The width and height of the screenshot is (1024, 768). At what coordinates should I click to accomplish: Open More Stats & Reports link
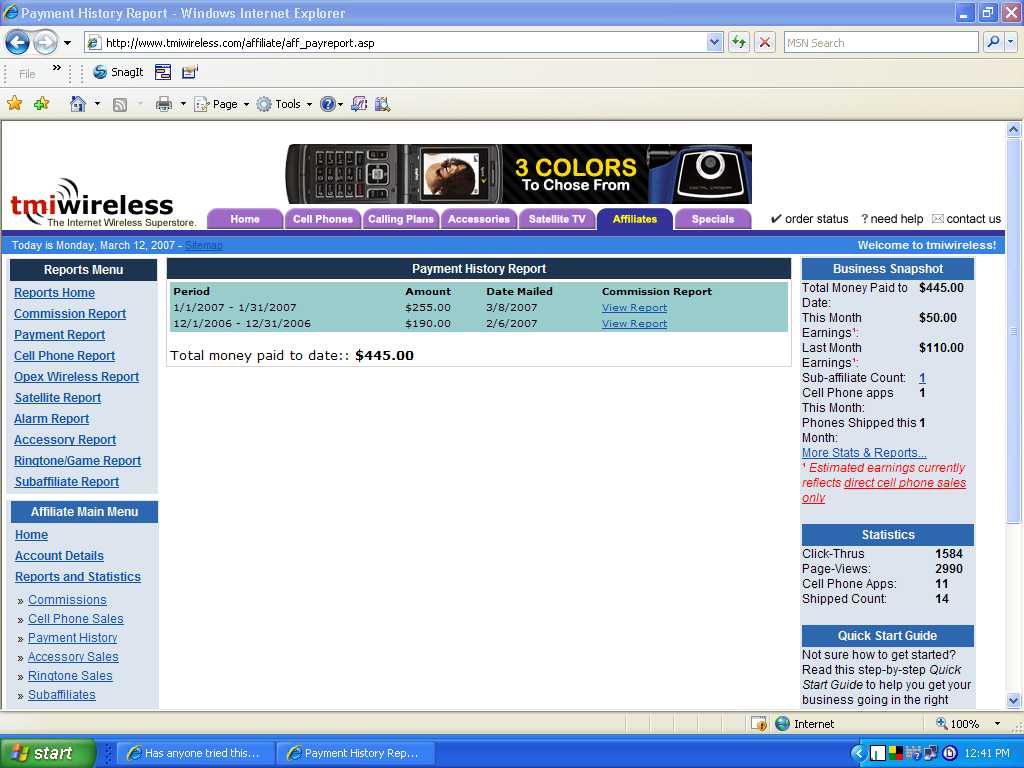[x=864, y=453]
